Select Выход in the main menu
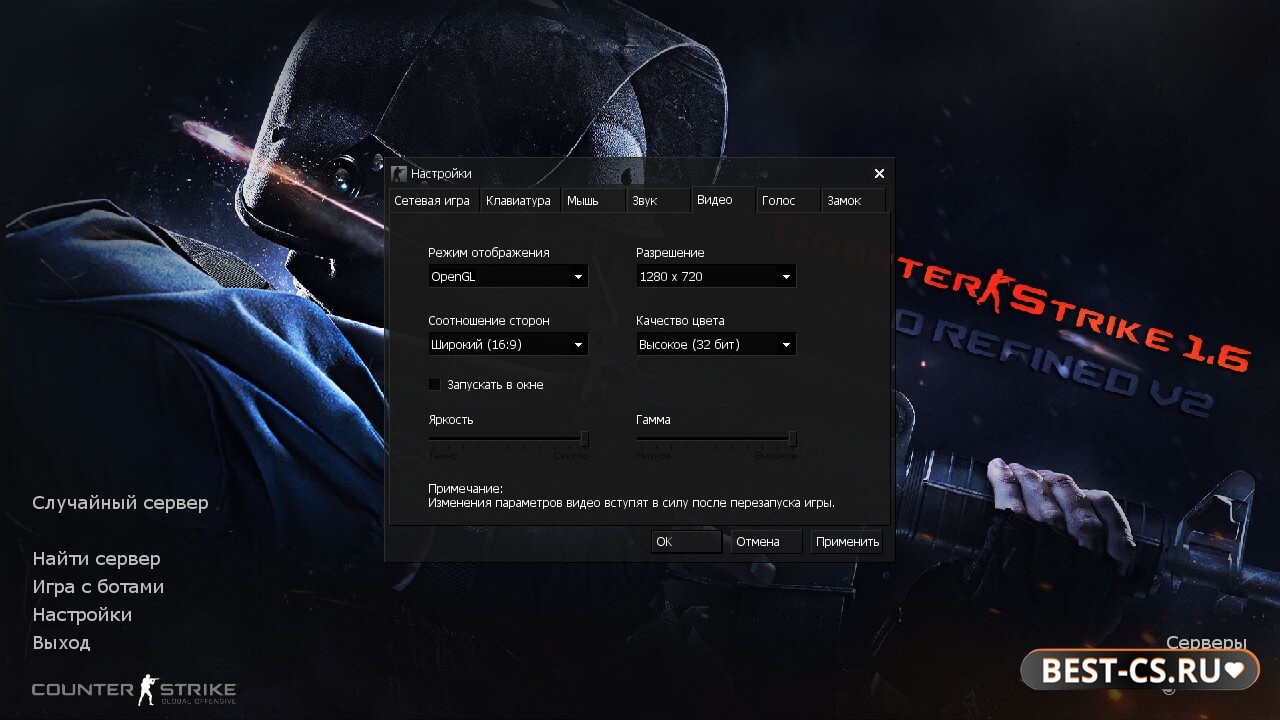Viewport: 1280px width, 720px height. [x=61, y=642]
